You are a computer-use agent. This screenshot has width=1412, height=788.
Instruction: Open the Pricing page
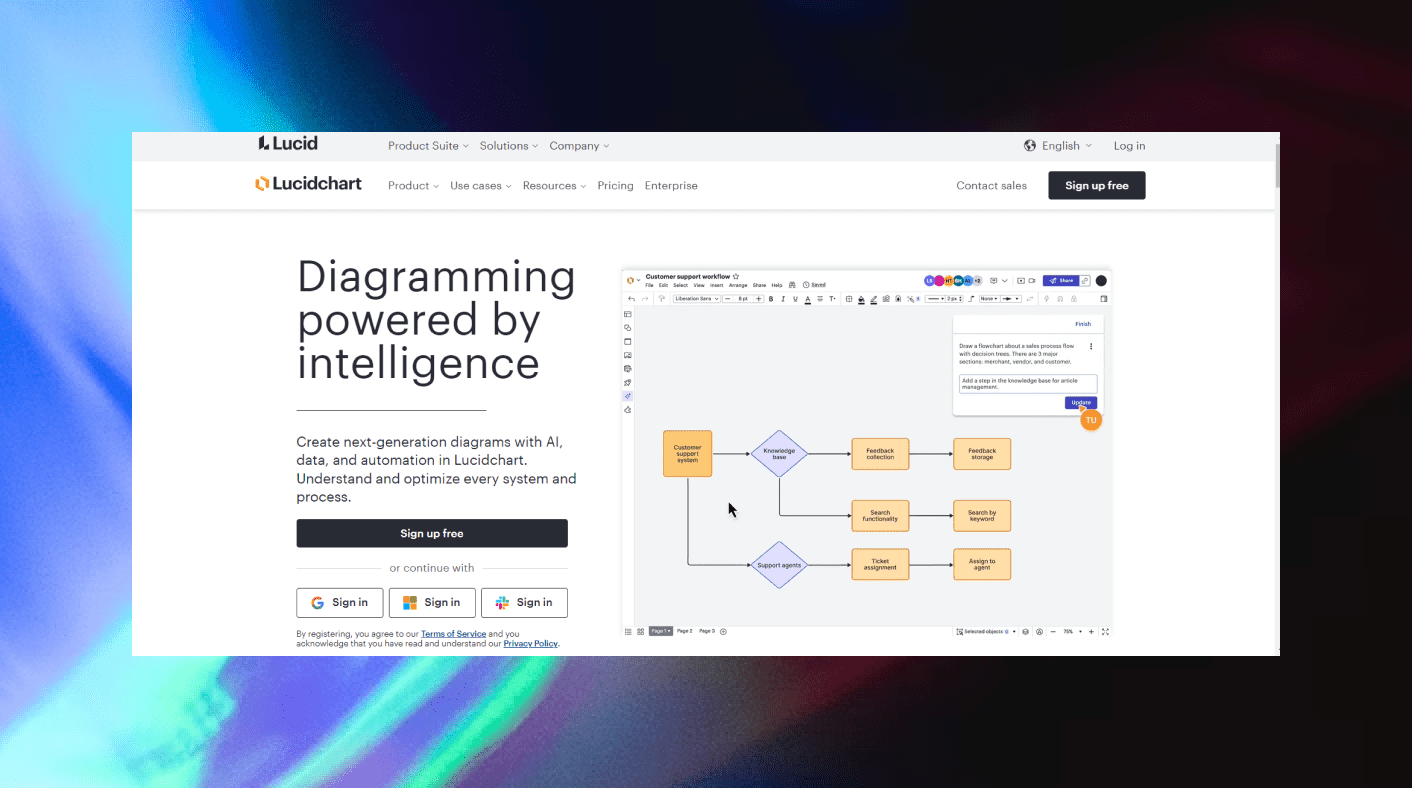tap(615, 186)
